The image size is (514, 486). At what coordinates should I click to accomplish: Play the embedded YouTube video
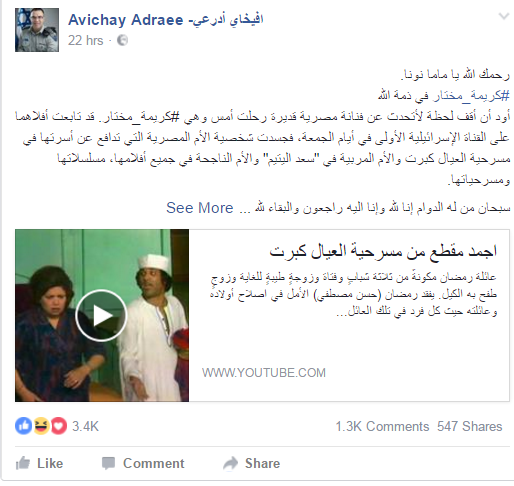(101, 315)
